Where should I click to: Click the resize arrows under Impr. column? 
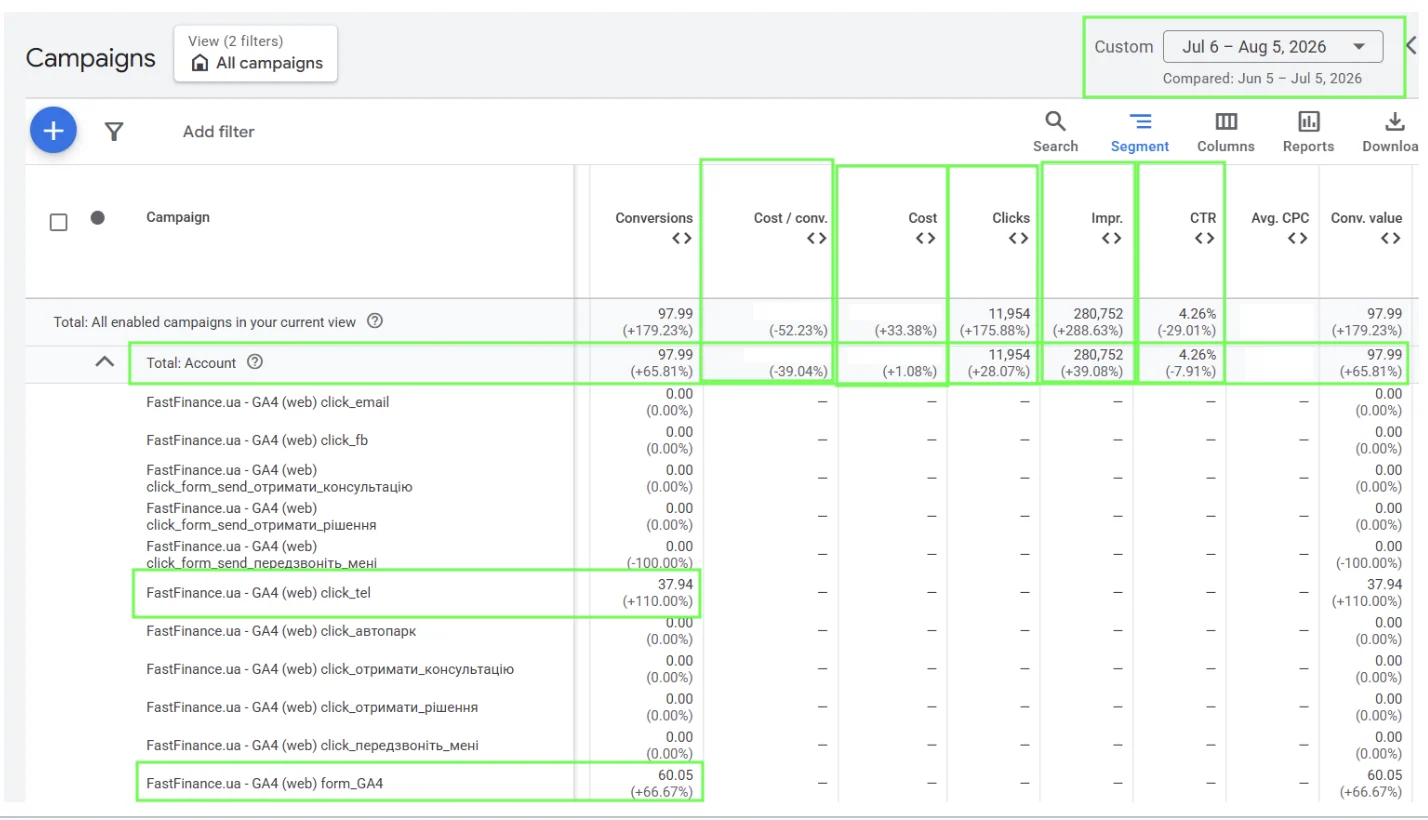click(1111, 238)
